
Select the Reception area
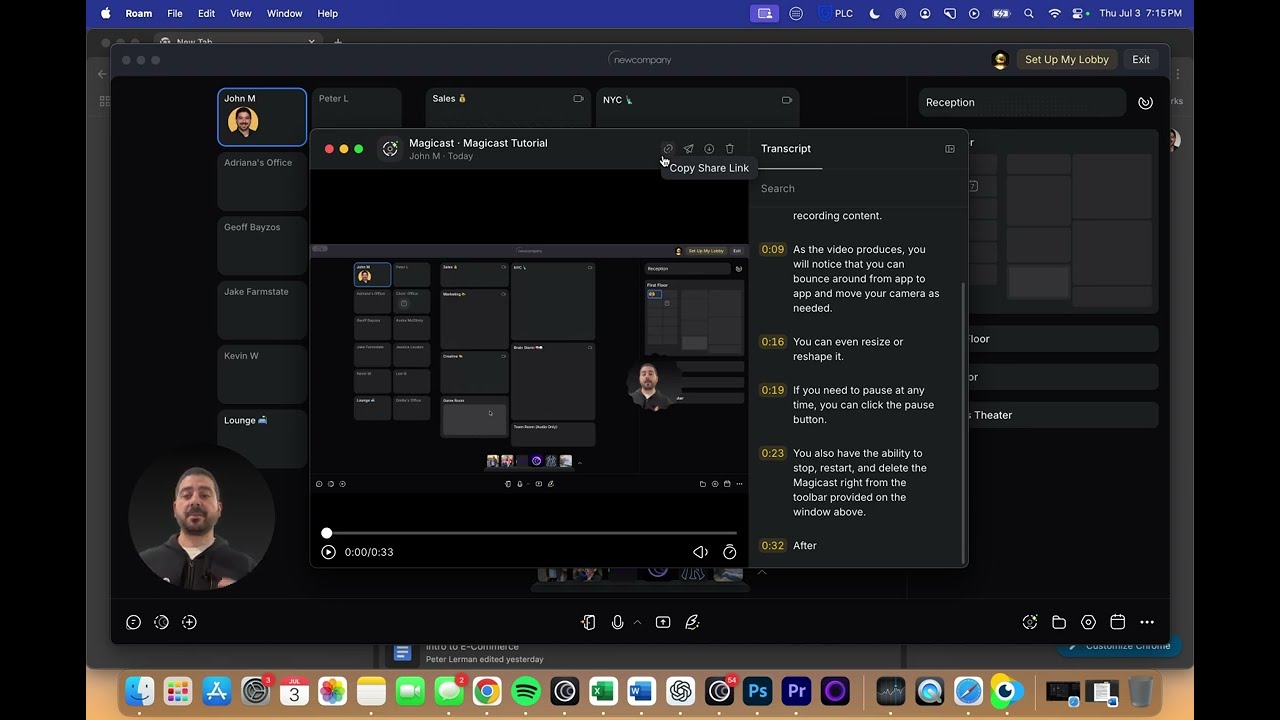(1022, 102)
